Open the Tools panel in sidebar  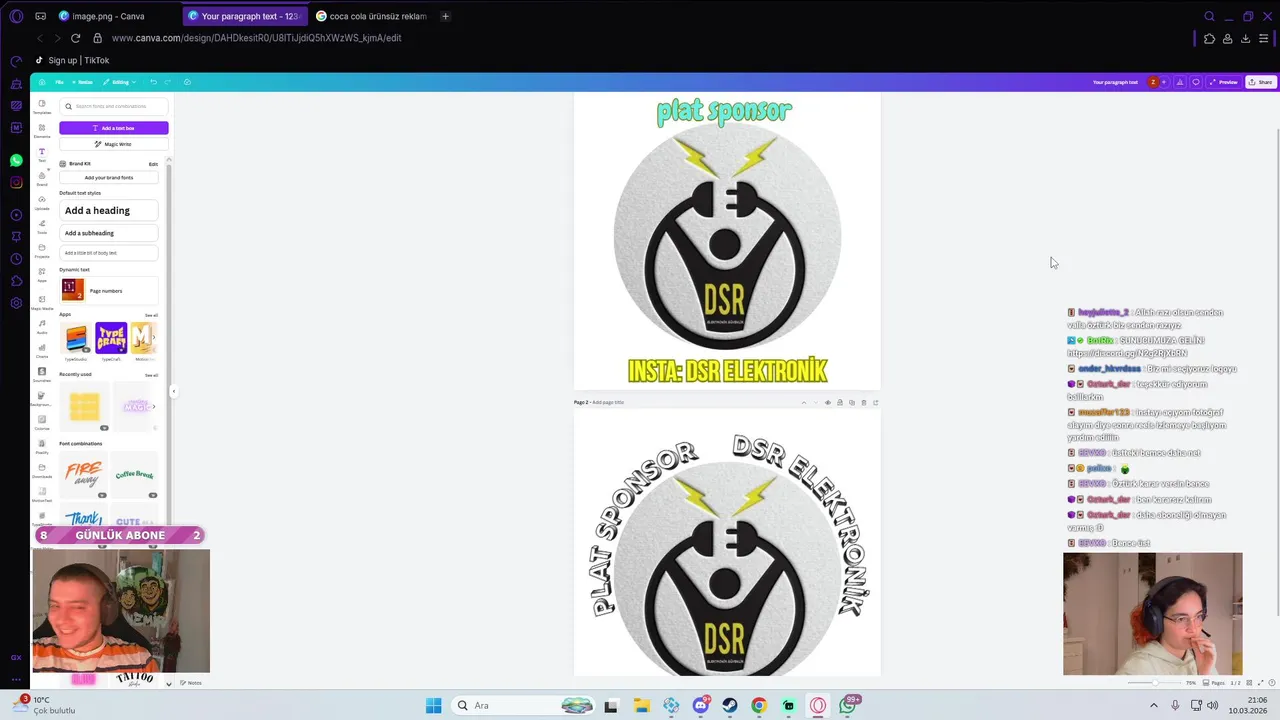point(42,226)
